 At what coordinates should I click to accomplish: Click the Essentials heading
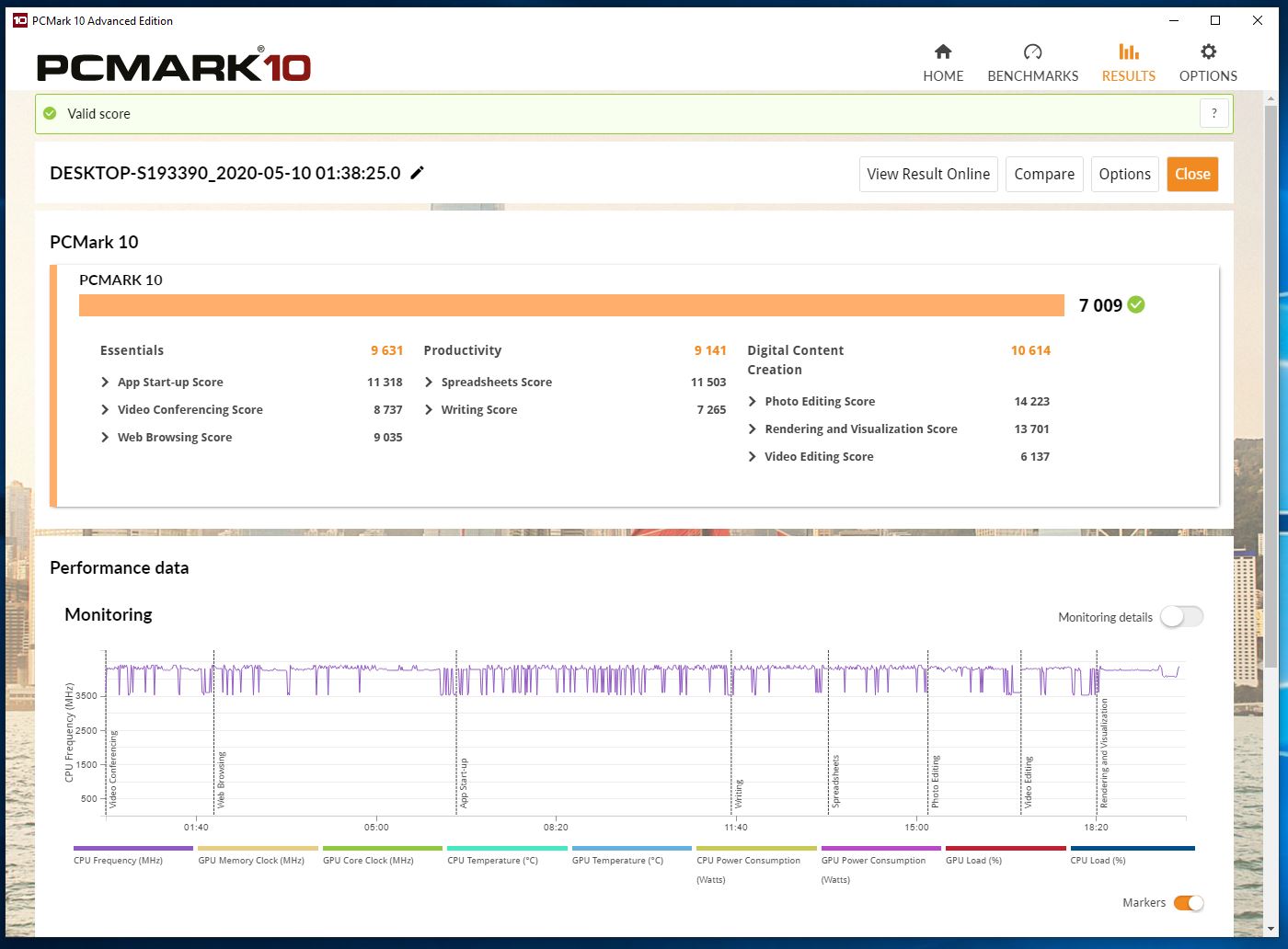[132, 350]
